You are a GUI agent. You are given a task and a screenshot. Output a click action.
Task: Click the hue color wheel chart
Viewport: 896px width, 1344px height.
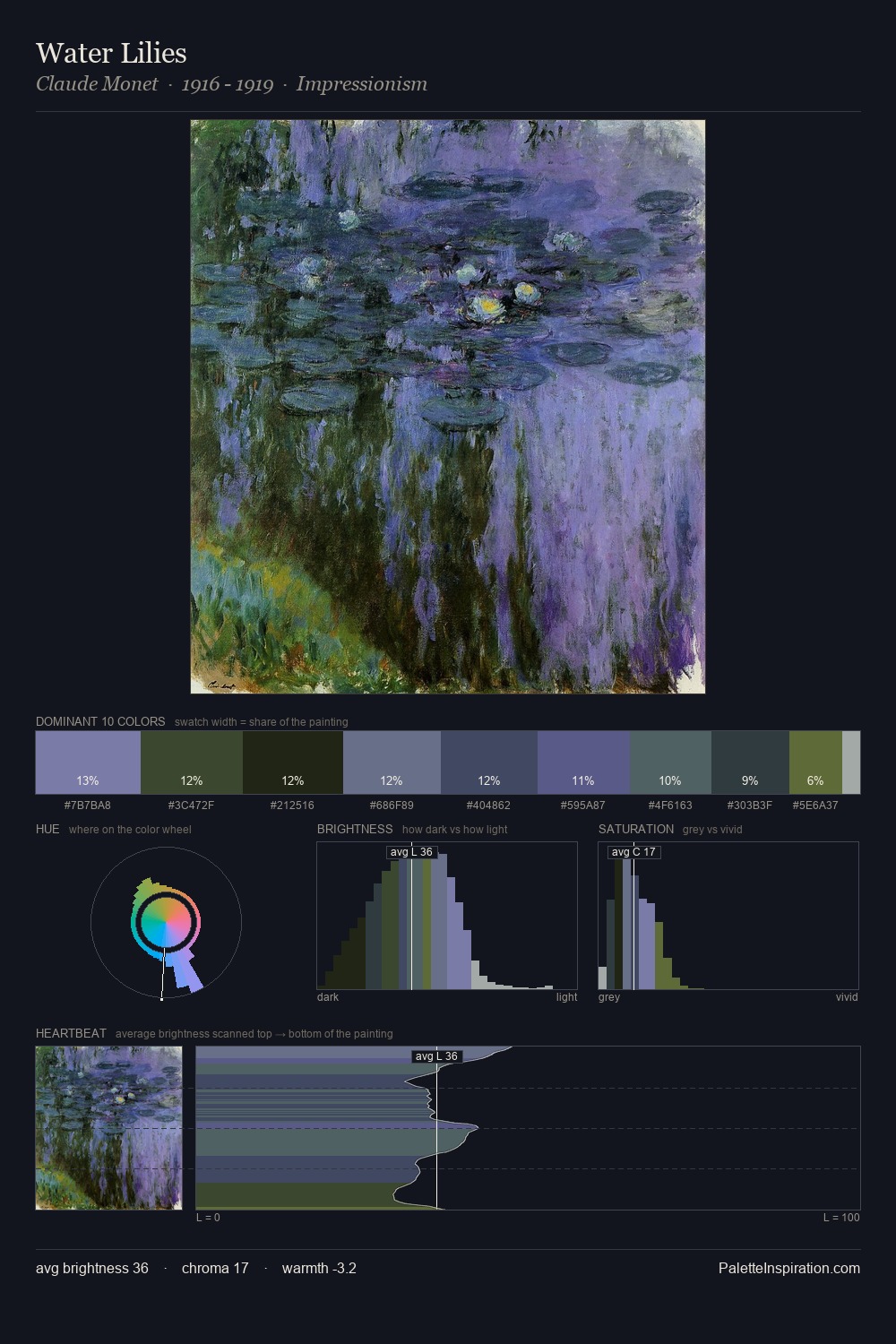[166, 923]
